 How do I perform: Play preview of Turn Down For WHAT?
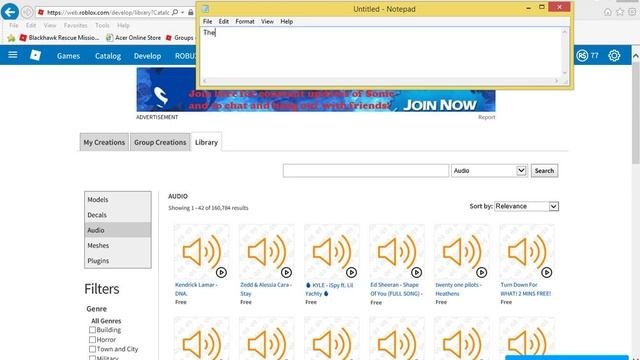[547, 272]
